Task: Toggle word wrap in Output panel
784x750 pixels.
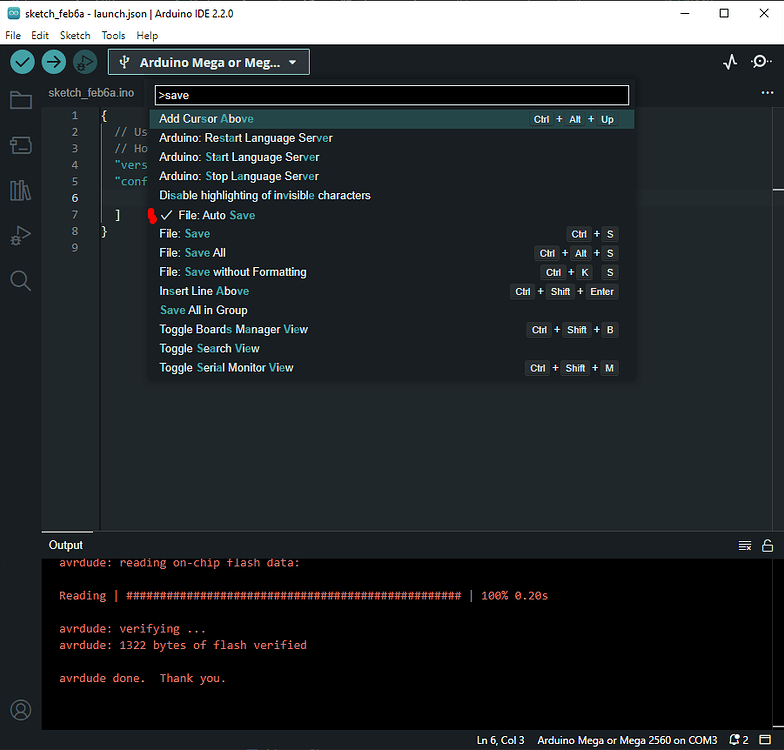Action: coord(745,546)
